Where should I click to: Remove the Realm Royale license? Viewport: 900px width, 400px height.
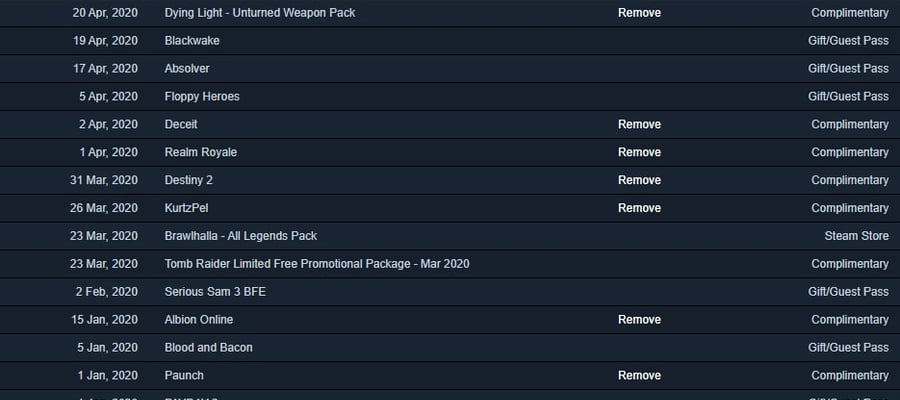pos(639,152)
